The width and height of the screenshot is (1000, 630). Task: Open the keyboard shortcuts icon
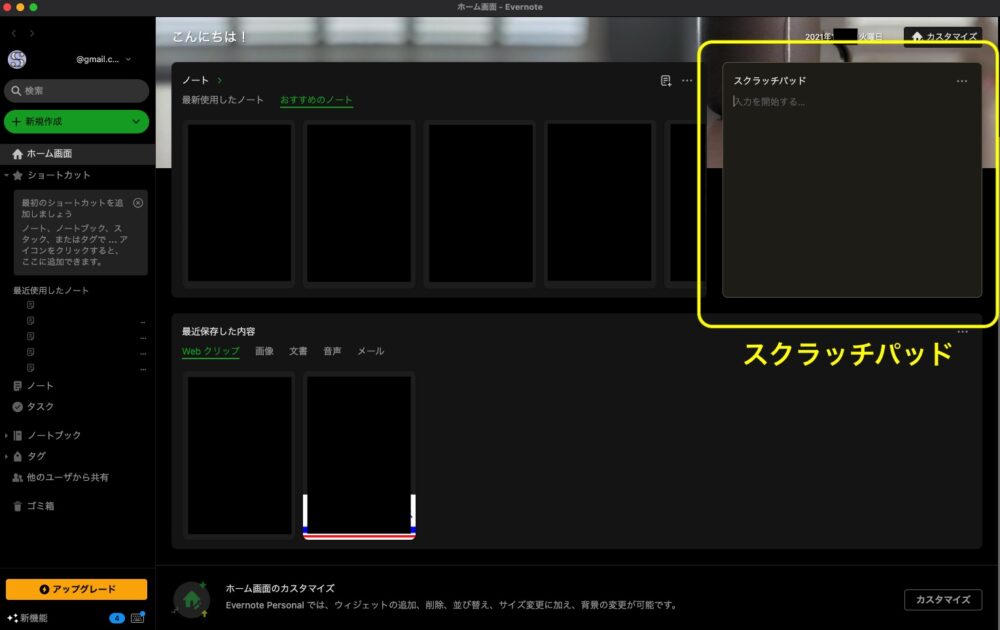click(137, 618)
